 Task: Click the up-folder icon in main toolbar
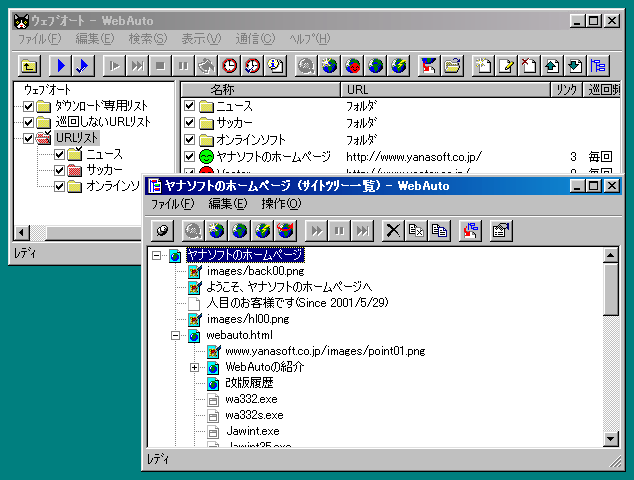[x=30, y=66]
